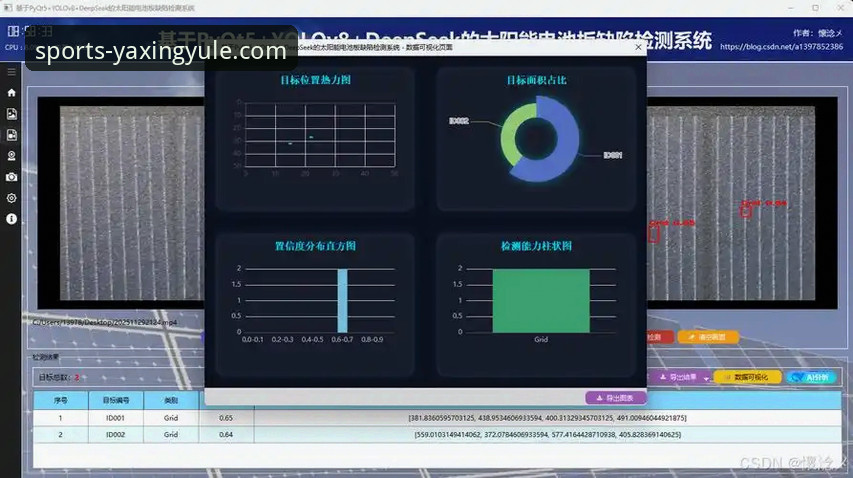Click the AI分析 button
The width and height of the screenshot is (853, 478).
pyautogui.click(x=811, y=377)
